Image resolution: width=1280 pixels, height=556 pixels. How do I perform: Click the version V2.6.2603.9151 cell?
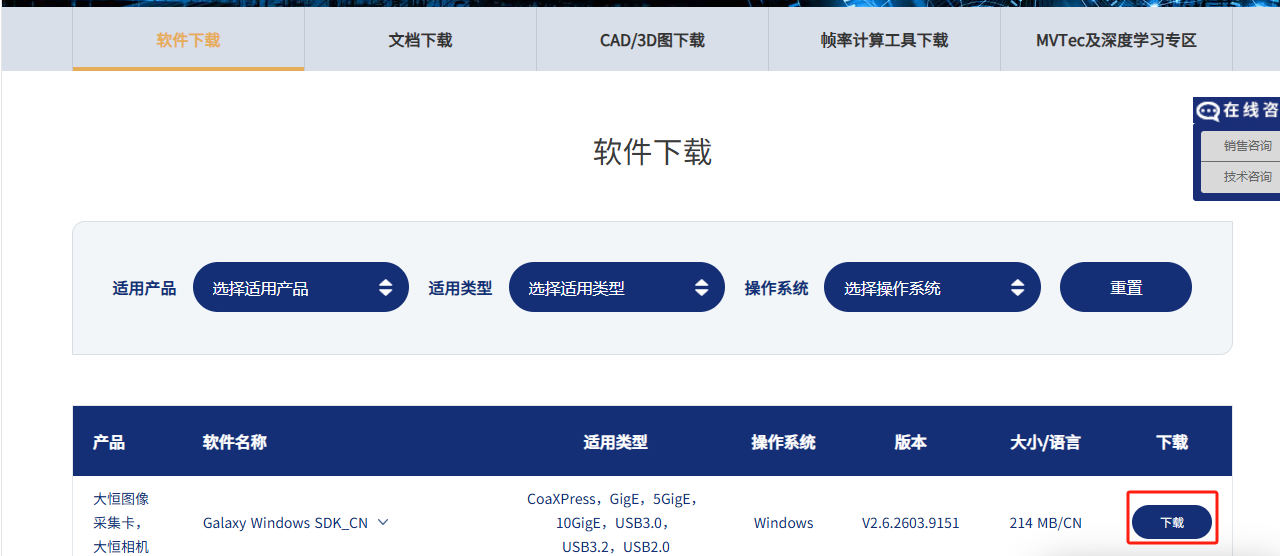[x=911, y=523]
